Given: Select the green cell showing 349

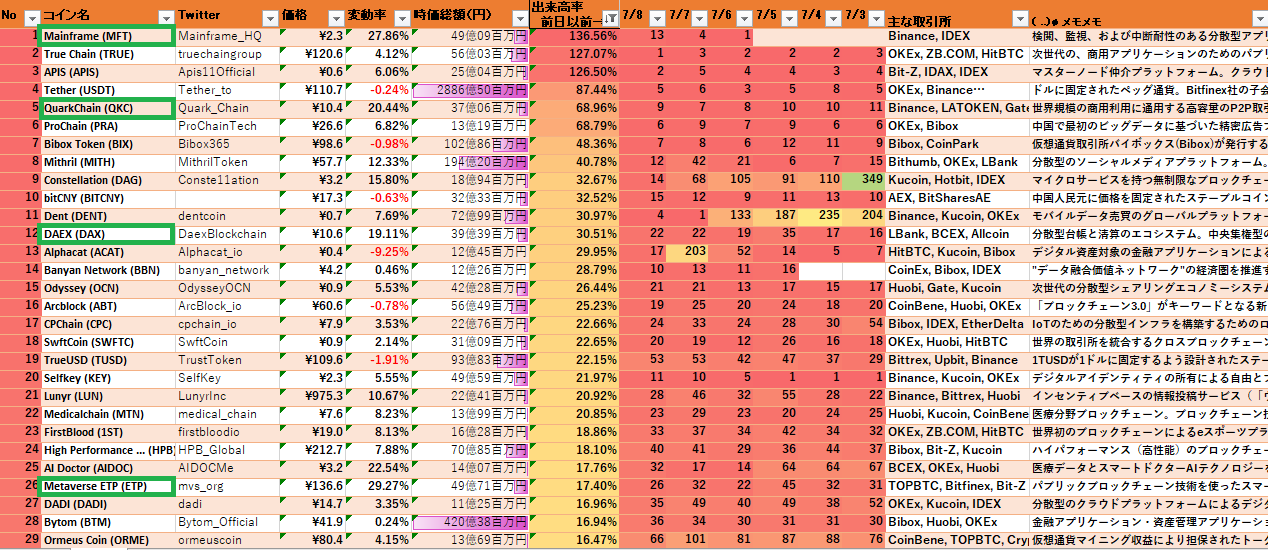Looking at the screenshot, I should tap(863, 180).
